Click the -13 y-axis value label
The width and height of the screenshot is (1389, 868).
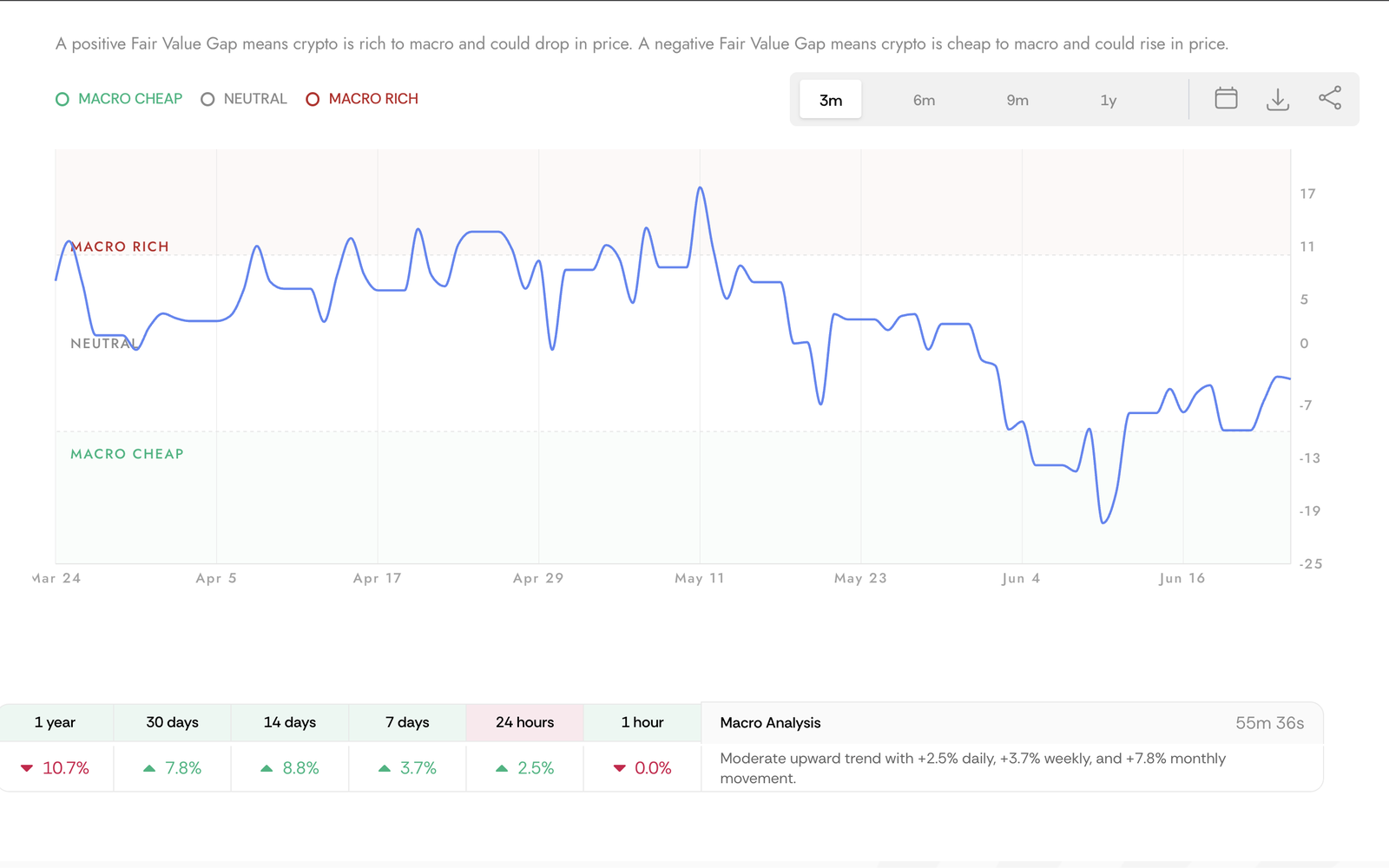(x=1309, y=458)
